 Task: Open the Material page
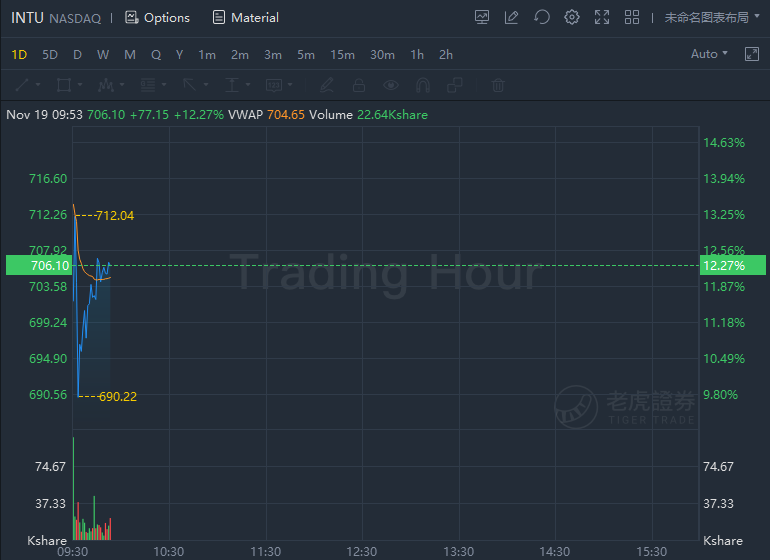point(246,18)
